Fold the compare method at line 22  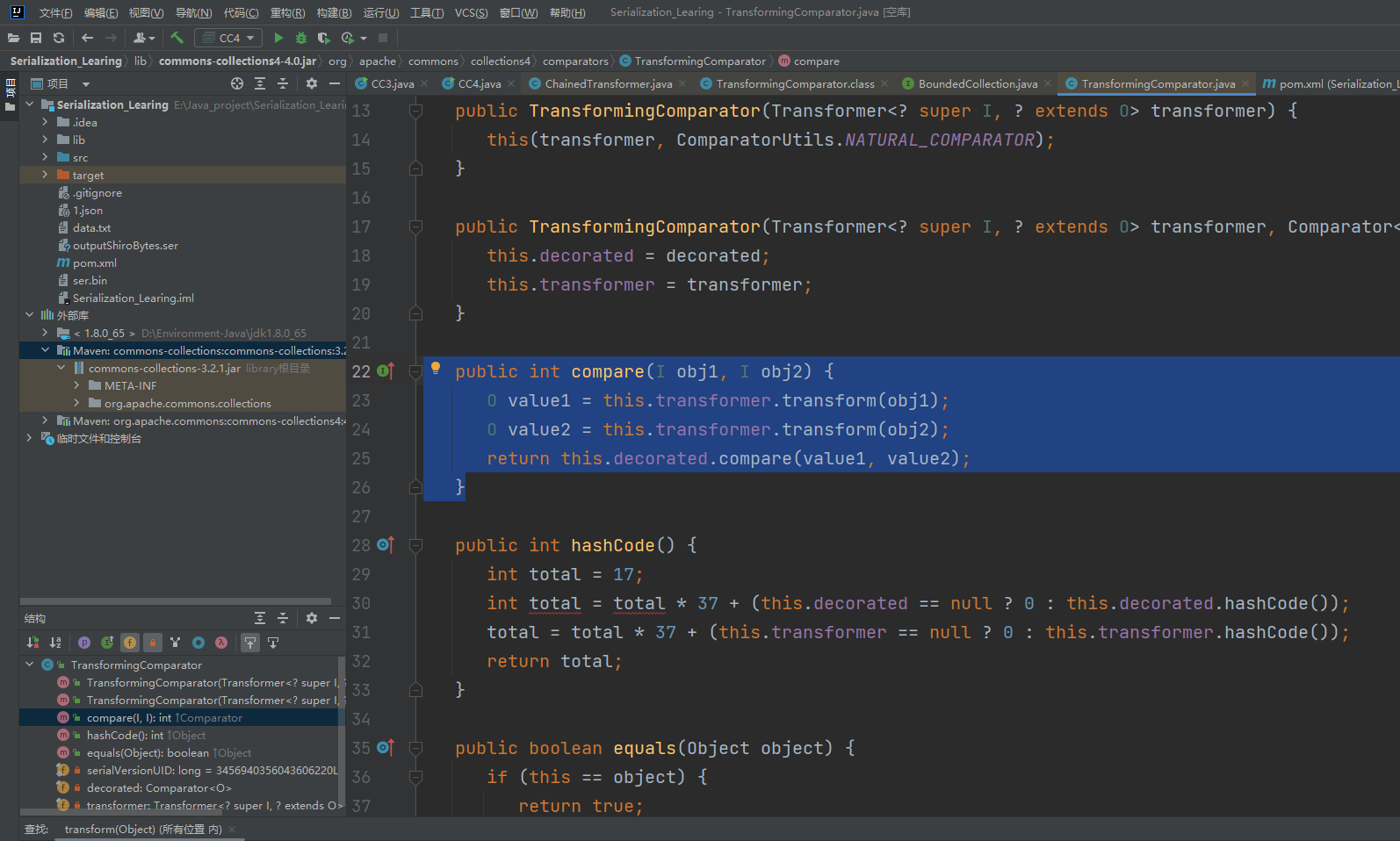[x=415, y=371]
